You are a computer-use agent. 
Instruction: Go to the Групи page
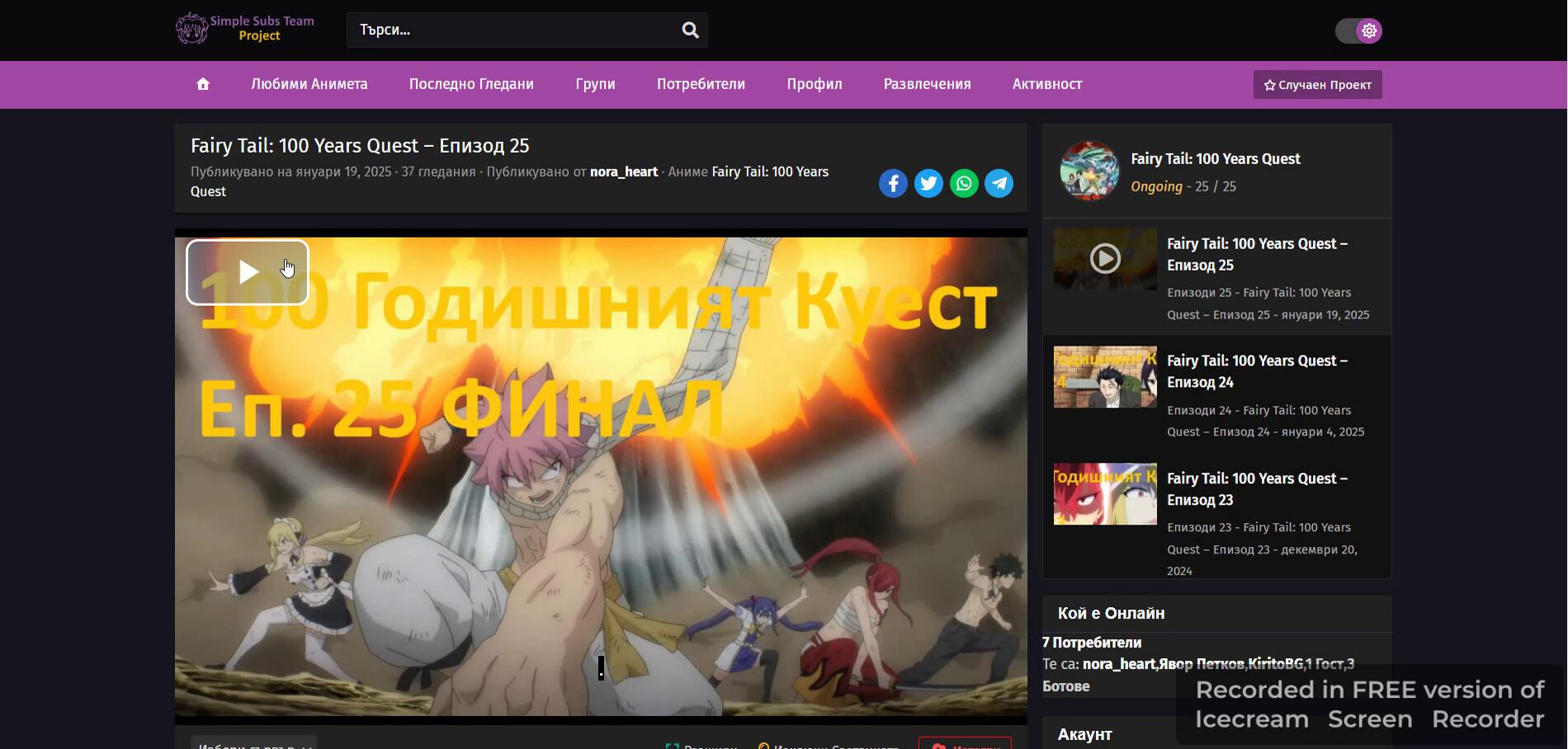pyautogui.click(x=595, y=84)
